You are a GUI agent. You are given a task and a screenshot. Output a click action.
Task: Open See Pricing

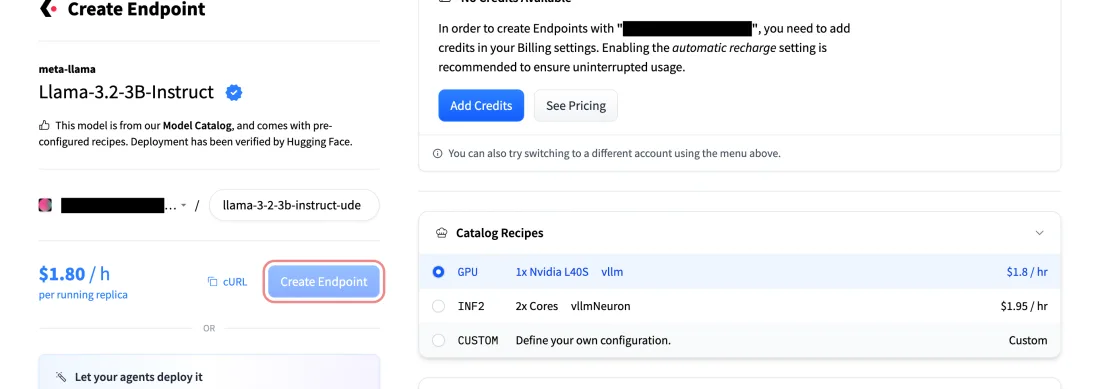pos(576,105)
